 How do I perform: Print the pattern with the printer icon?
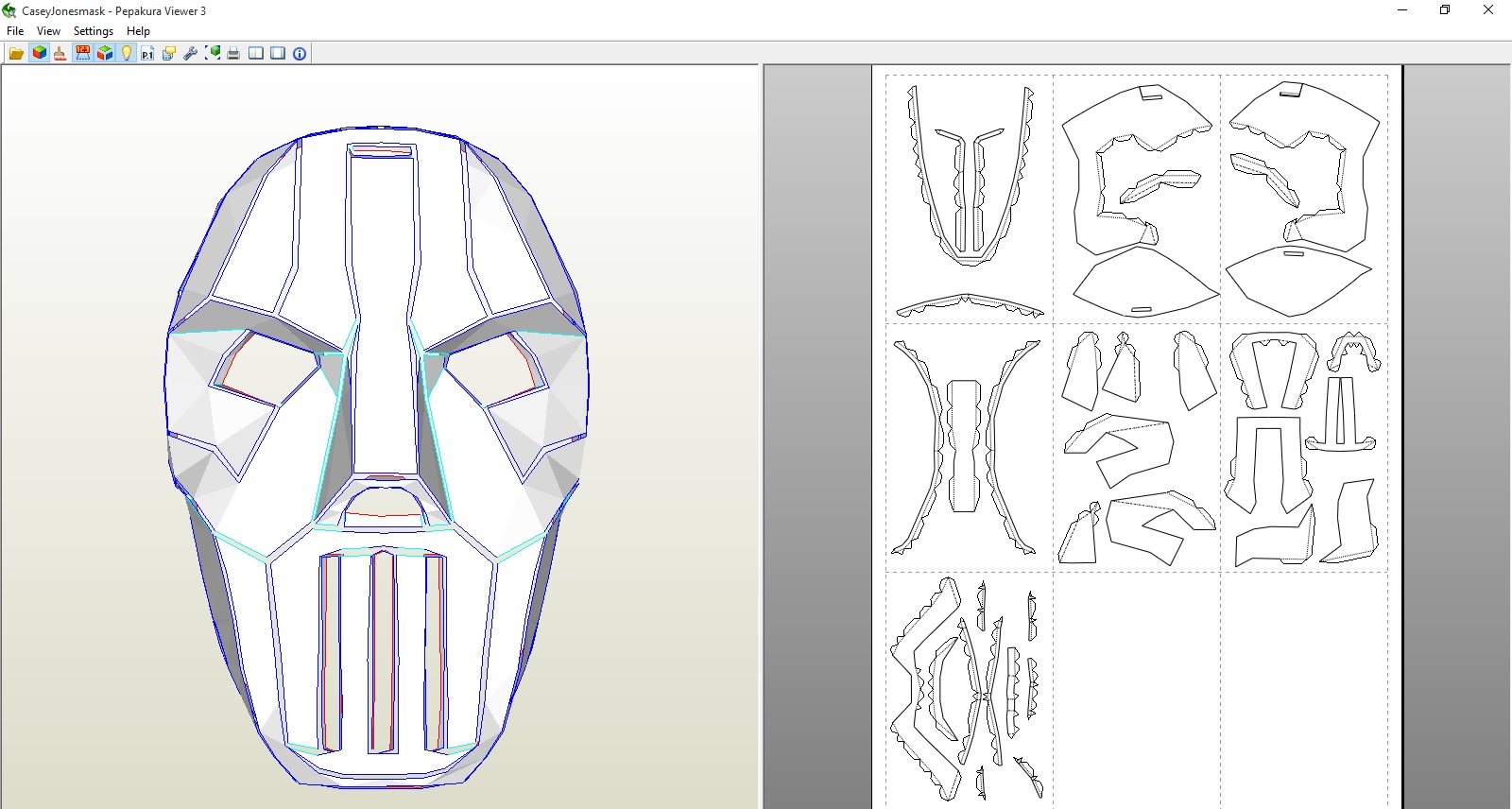click(x=233, y=53)
